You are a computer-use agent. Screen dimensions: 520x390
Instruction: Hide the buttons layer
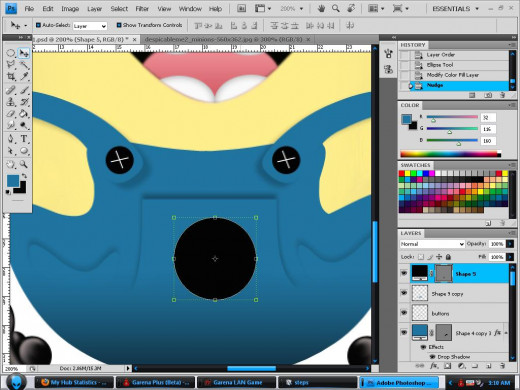pyautogui.click(x=404, y=313)
